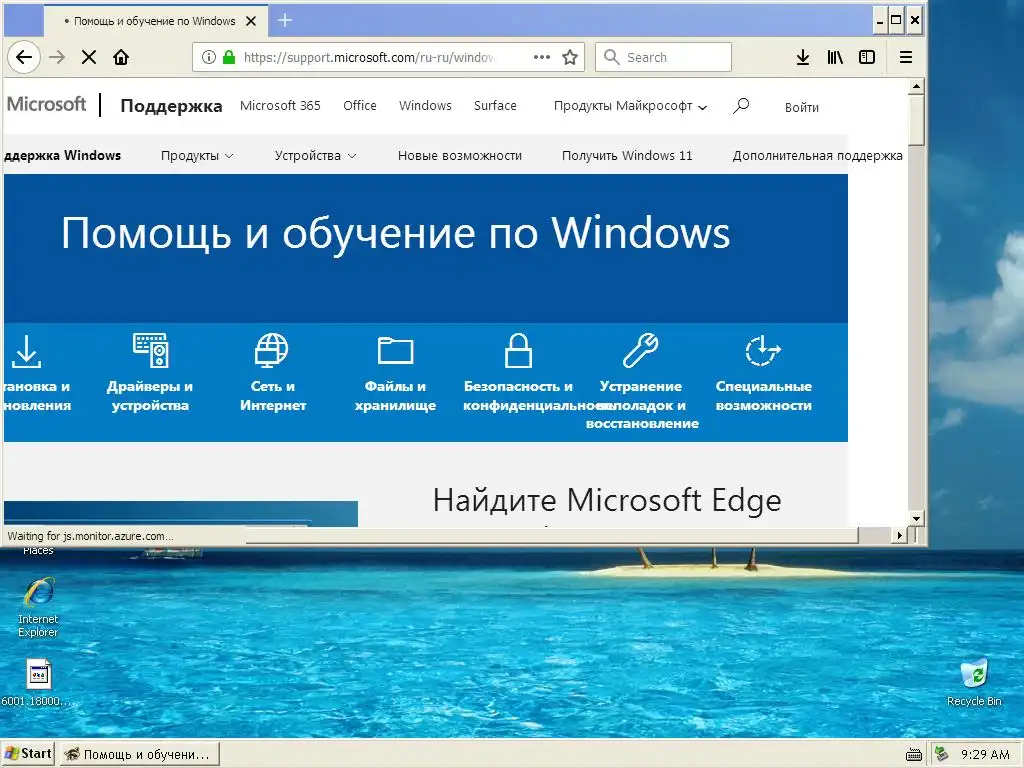Click the vertical scrollbar up arrow

click(x=916, y=87)
